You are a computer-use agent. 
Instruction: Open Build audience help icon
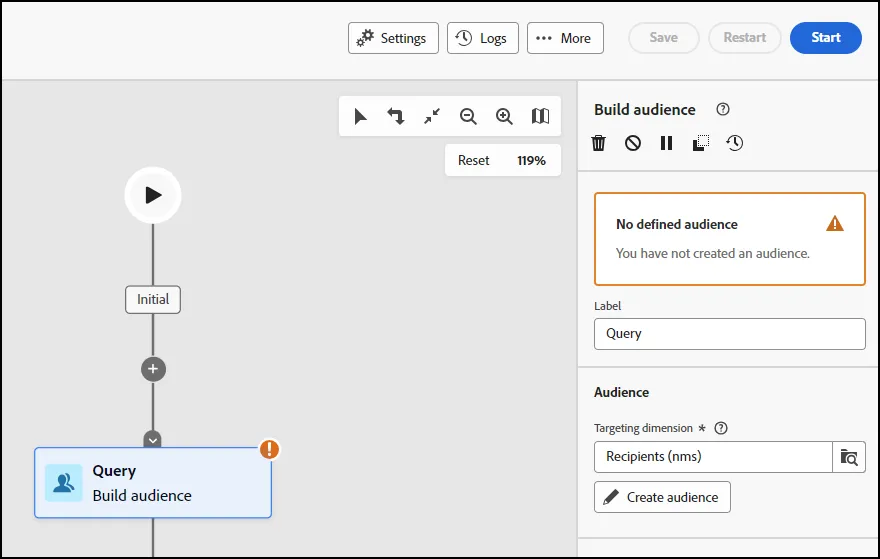723,109
